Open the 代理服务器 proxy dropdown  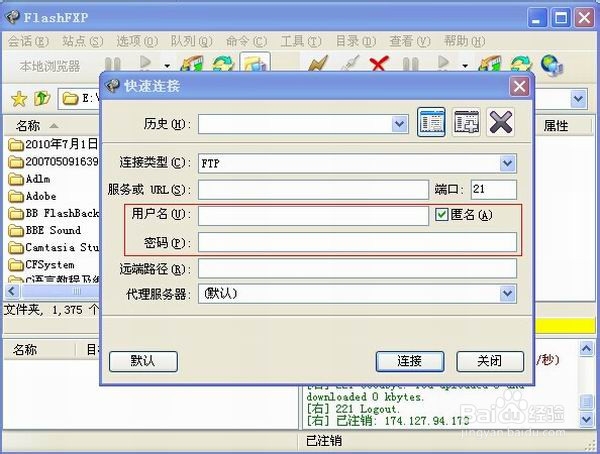point(507,294)
